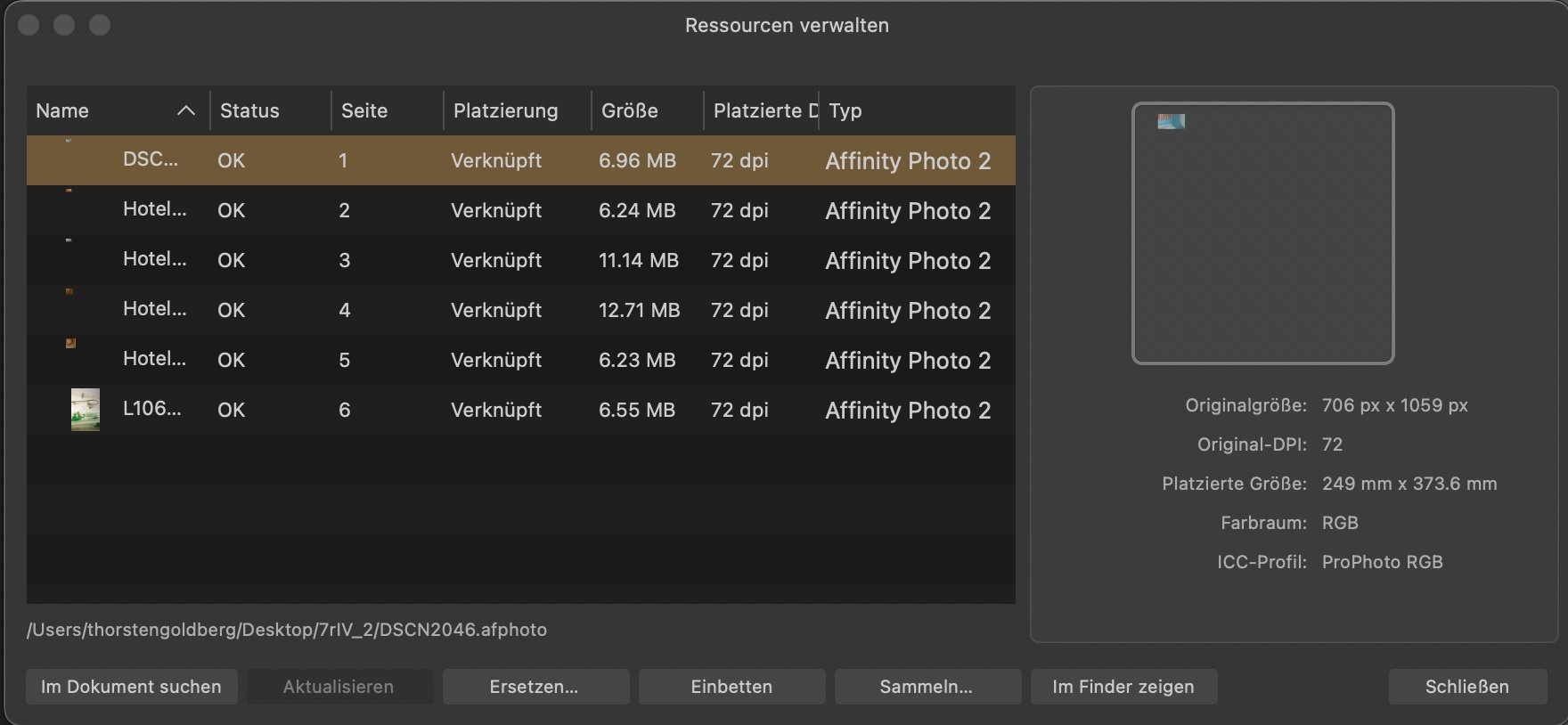
Task: Click the 249 mm x 373.6 mm value
Action: (x=1409, y=484)
